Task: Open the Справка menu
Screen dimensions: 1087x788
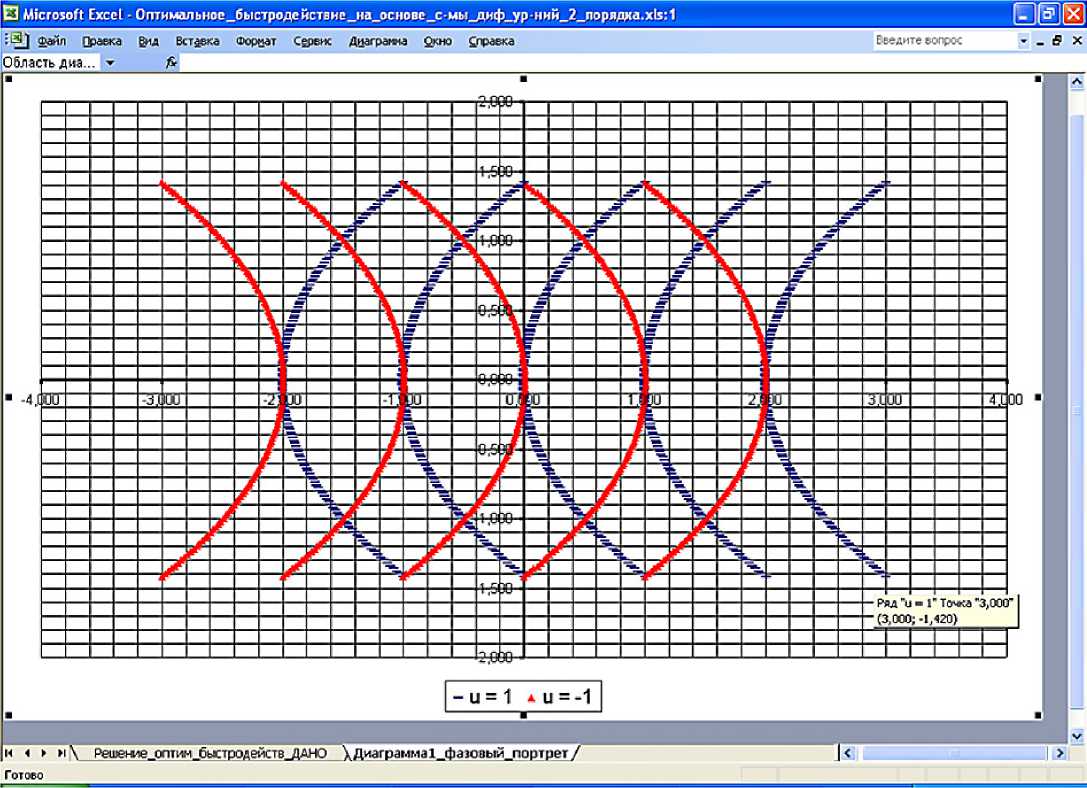Action: (491, 41)
